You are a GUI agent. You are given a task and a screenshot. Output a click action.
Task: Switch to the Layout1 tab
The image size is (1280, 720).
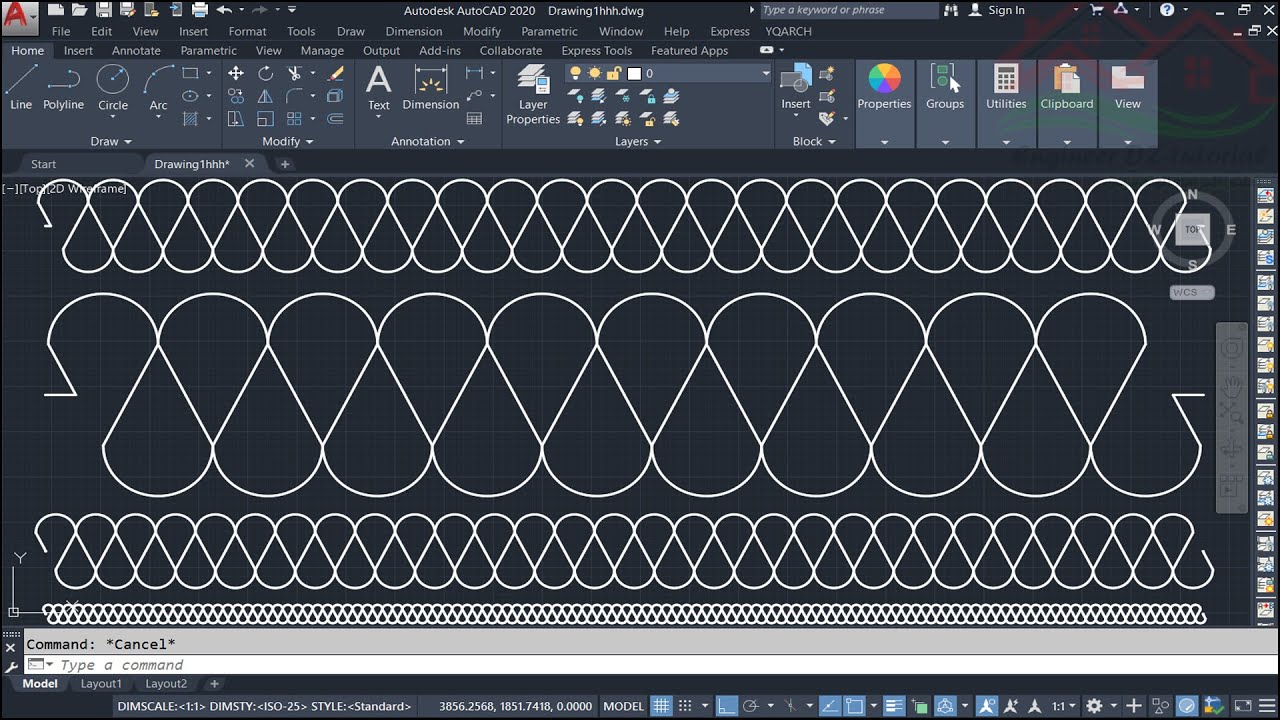click(x=101, y=684)
